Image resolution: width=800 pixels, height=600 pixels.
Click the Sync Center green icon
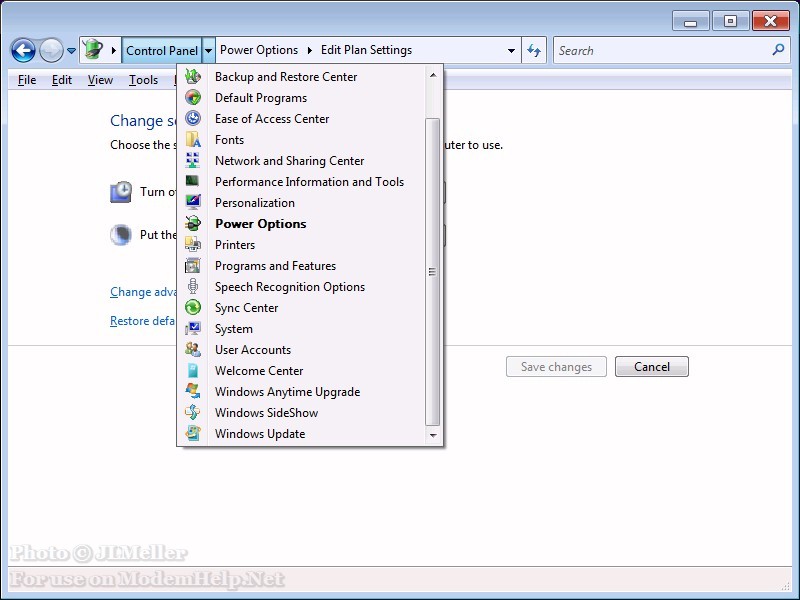click(193, 307)
